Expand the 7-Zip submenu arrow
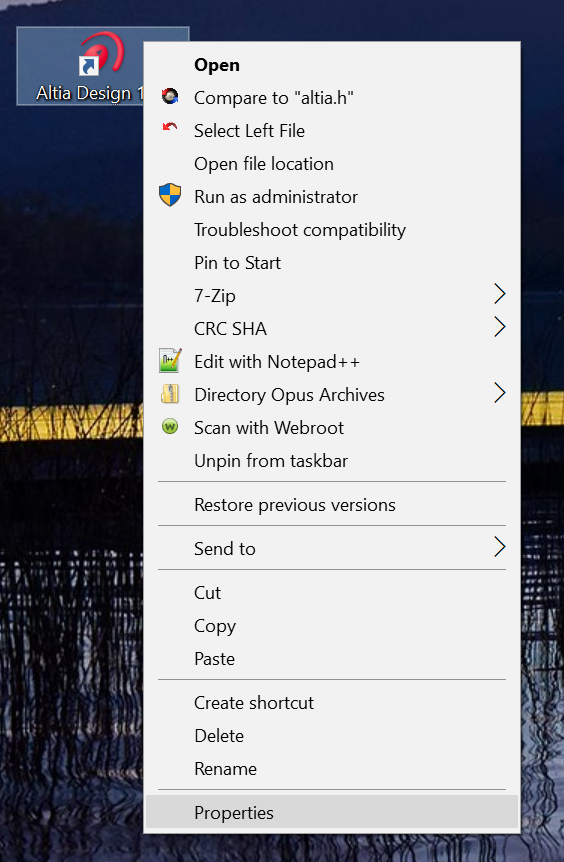 coord(499,294)
